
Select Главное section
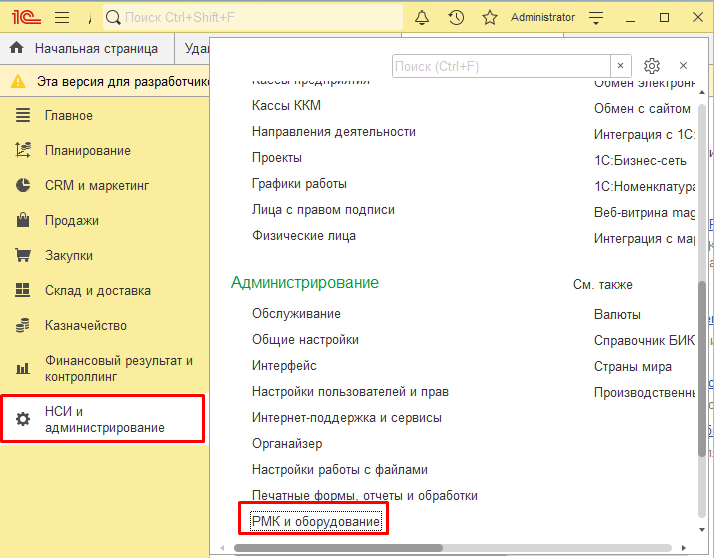(x=69, y=116)
